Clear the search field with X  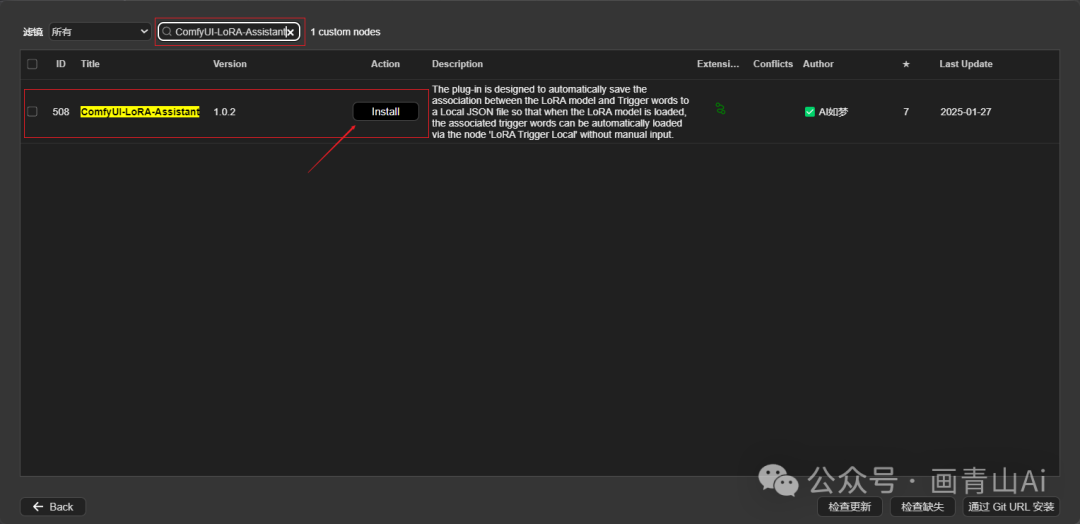pos(291,32)
